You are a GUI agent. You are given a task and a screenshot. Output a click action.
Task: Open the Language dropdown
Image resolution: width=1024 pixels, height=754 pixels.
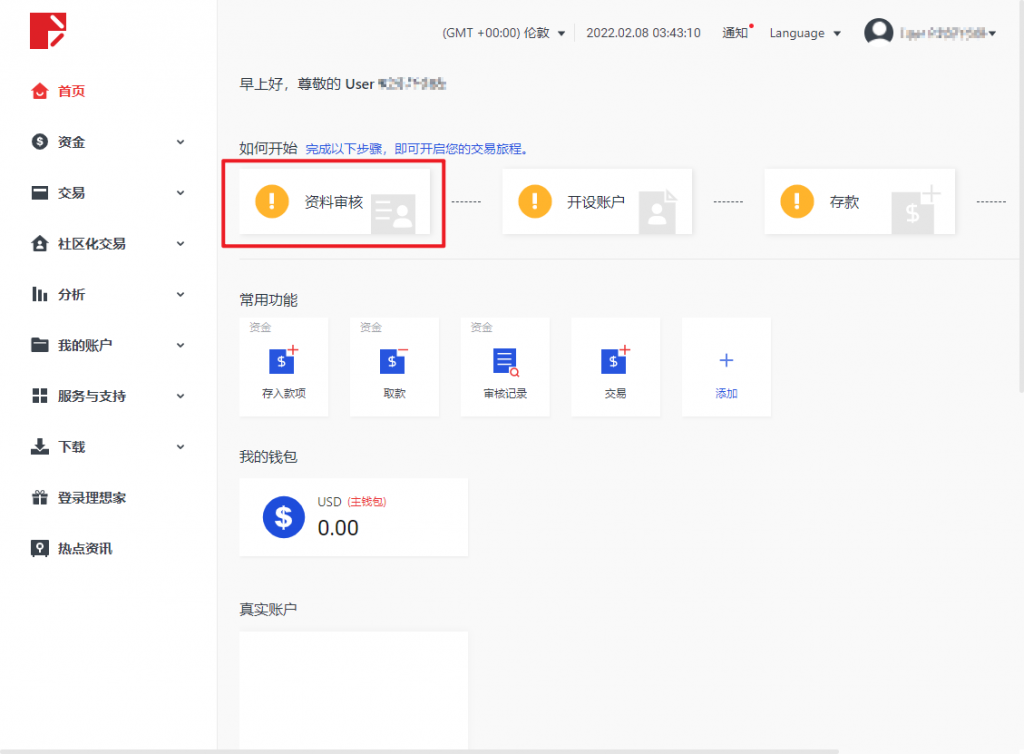(x=804, y=33)
